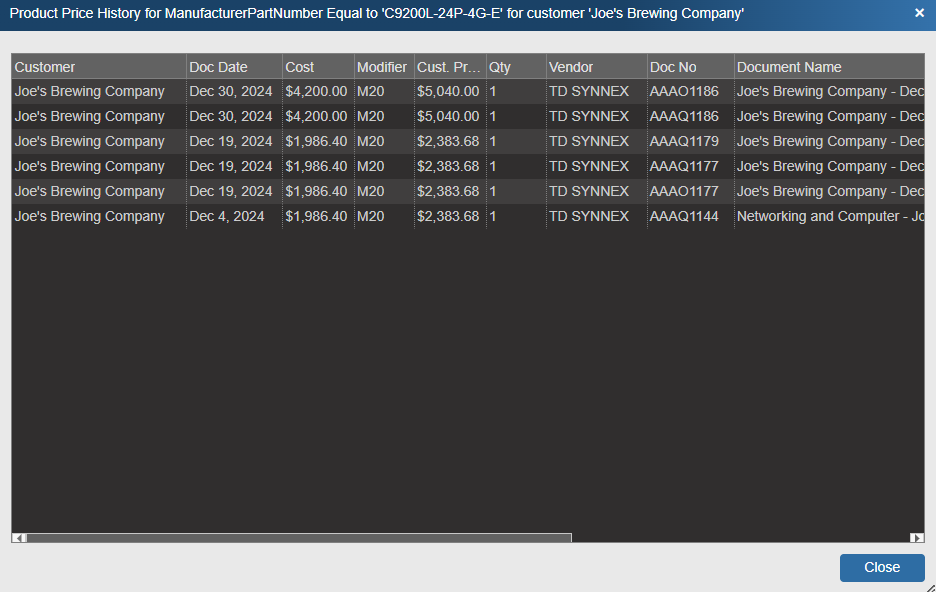This screenshot has width=936, height=592.
Task: Click the Modifier column header
Action: coord(384,67)
